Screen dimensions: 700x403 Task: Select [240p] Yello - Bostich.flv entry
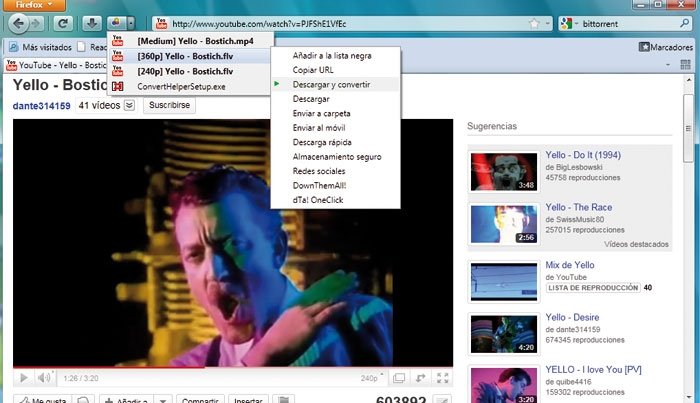pos(190,71)
